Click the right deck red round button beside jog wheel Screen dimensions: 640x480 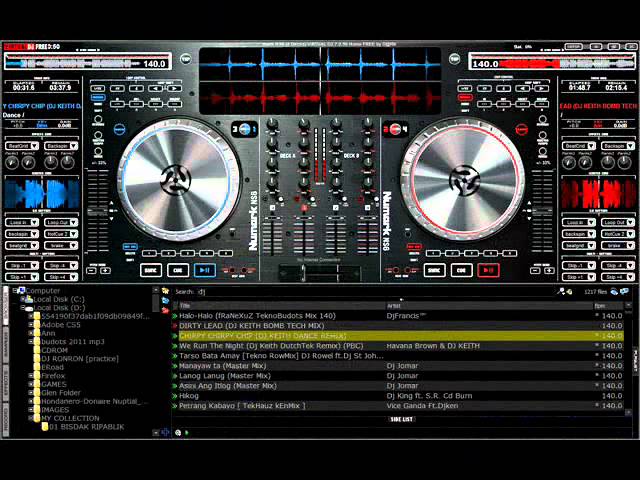coord(521,130)
